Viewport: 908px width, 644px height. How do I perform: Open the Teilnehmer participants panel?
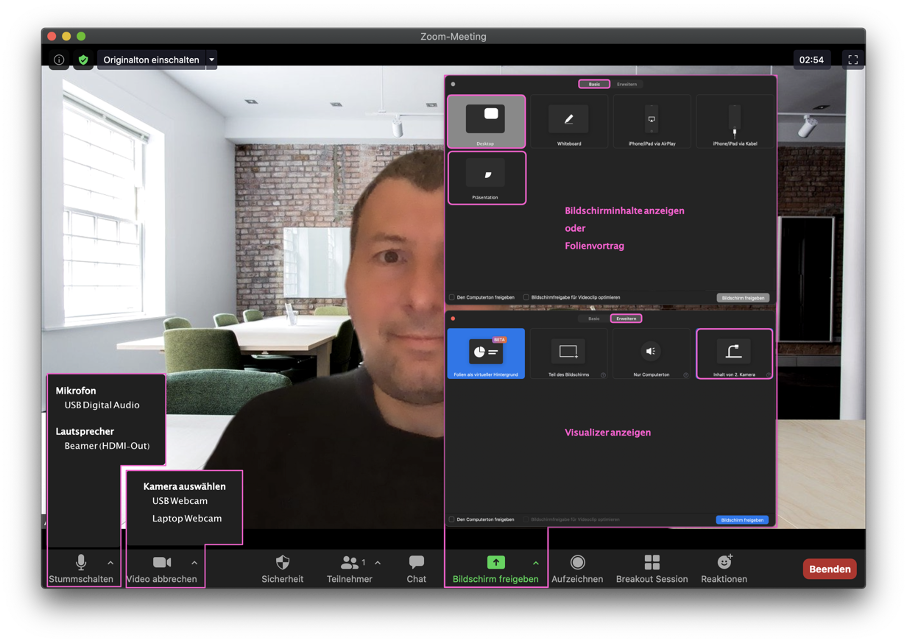(x=349, y=569)
